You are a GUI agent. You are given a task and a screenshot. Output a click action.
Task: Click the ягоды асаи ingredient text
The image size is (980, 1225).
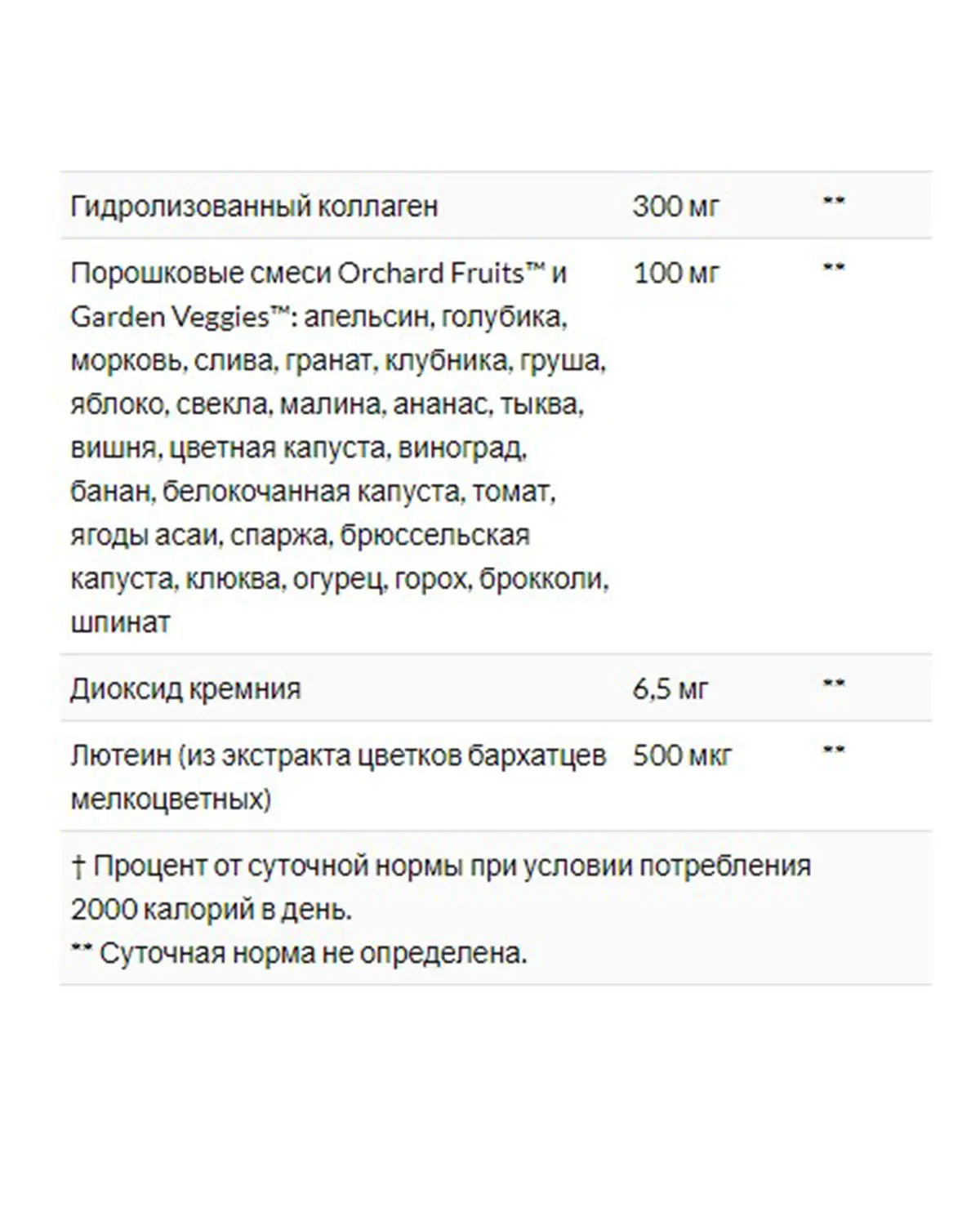pos(145,536)
